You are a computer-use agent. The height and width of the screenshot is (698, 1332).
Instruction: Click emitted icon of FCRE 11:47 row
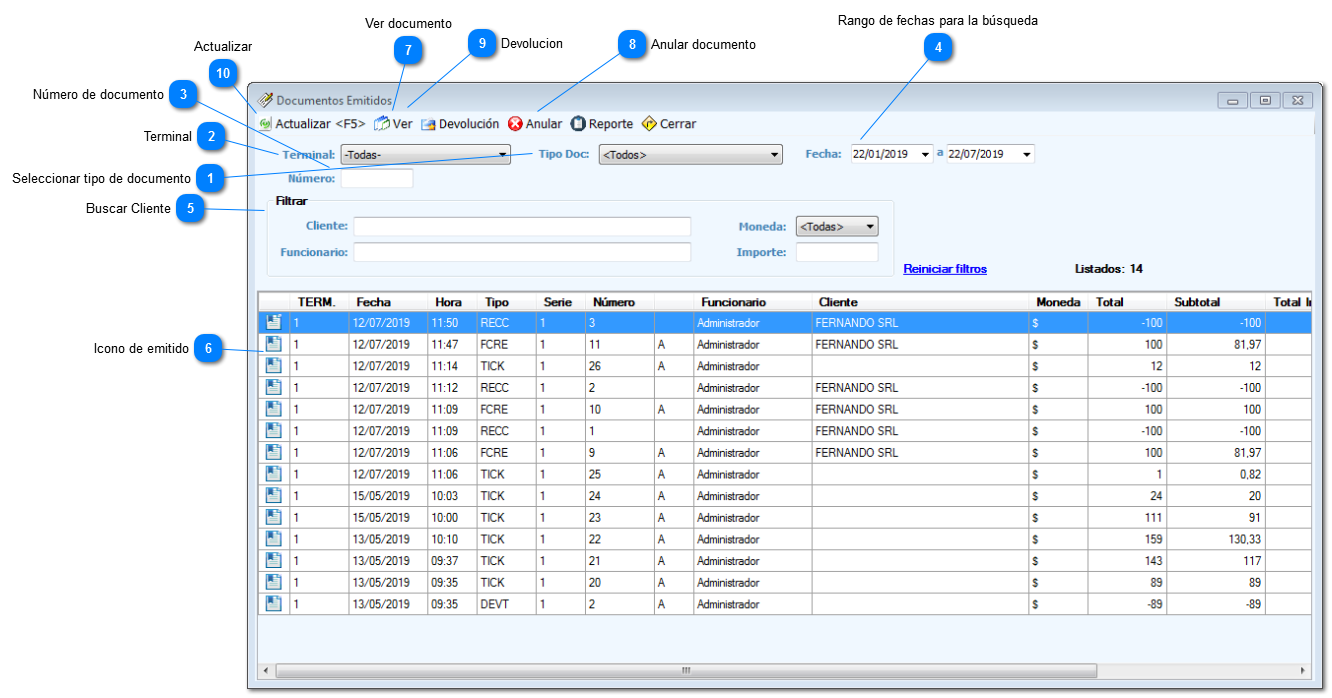click(x=273, y=344)
